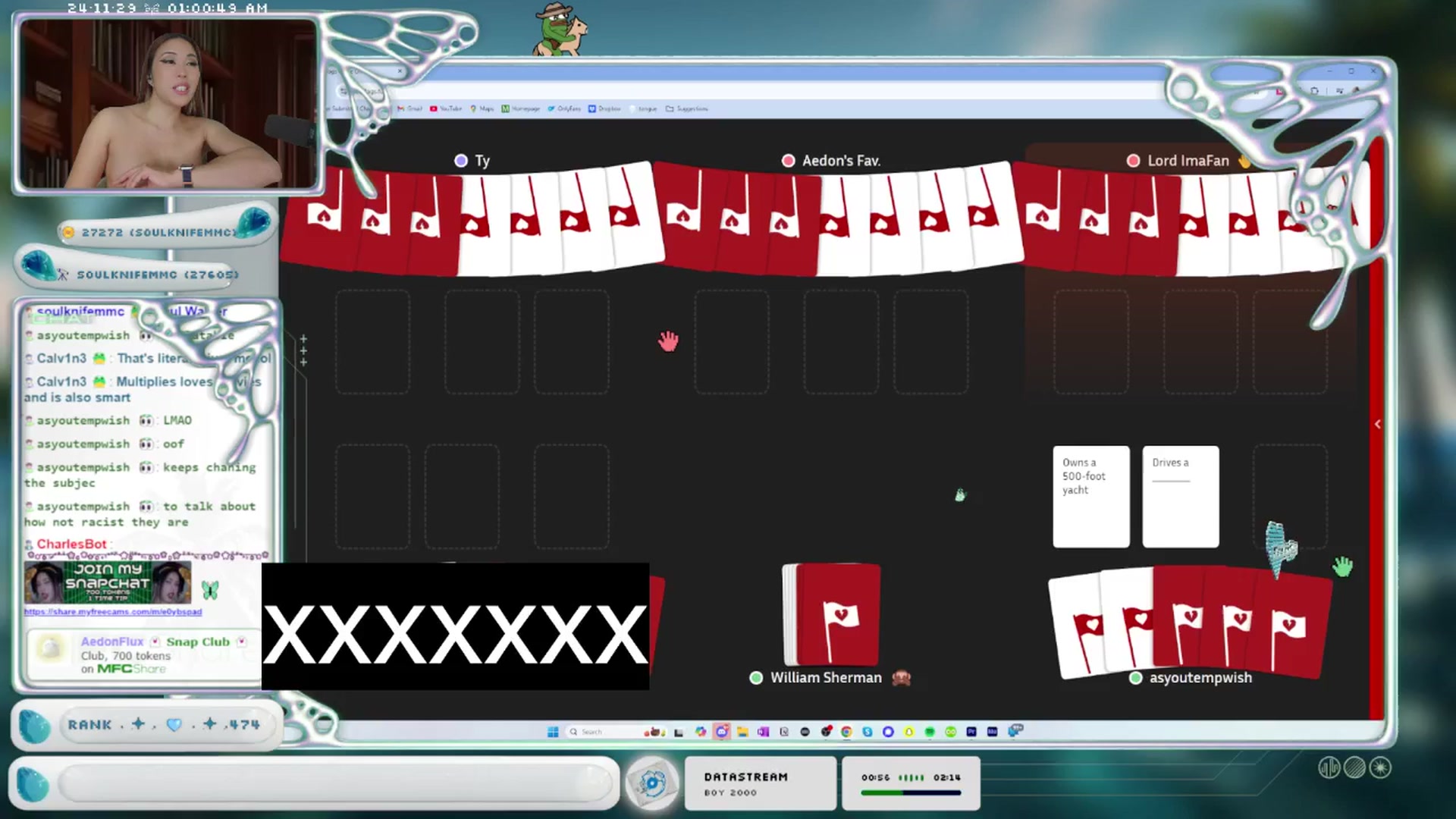
Task: Click the Windows Start button
Action: point(553,732)
